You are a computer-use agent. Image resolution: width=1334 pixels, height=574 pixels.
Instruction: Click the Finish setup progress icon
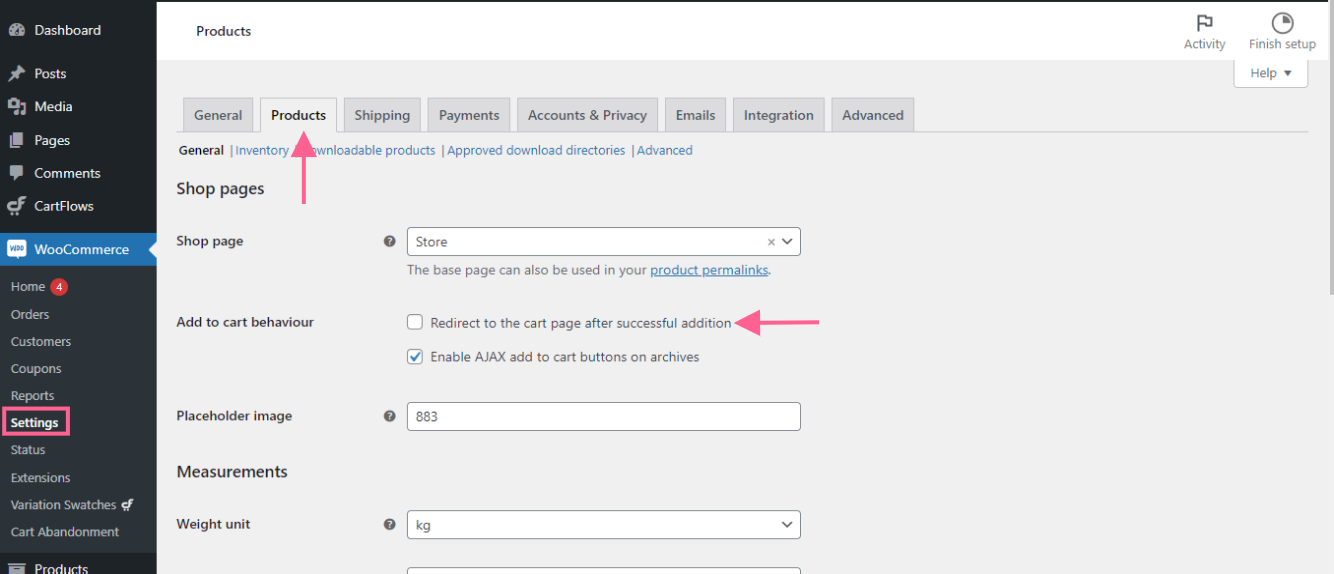click(x=1282, y=23)
